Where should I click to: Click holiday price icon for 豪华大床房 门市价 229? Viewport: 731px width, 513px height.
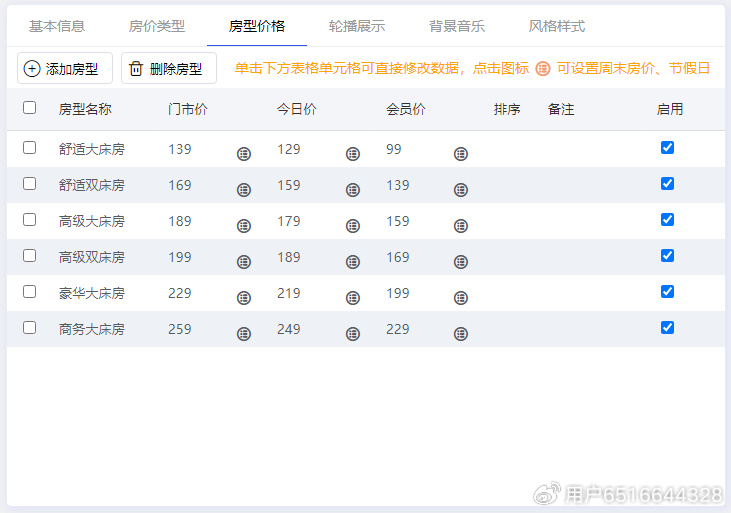point(244,298)
